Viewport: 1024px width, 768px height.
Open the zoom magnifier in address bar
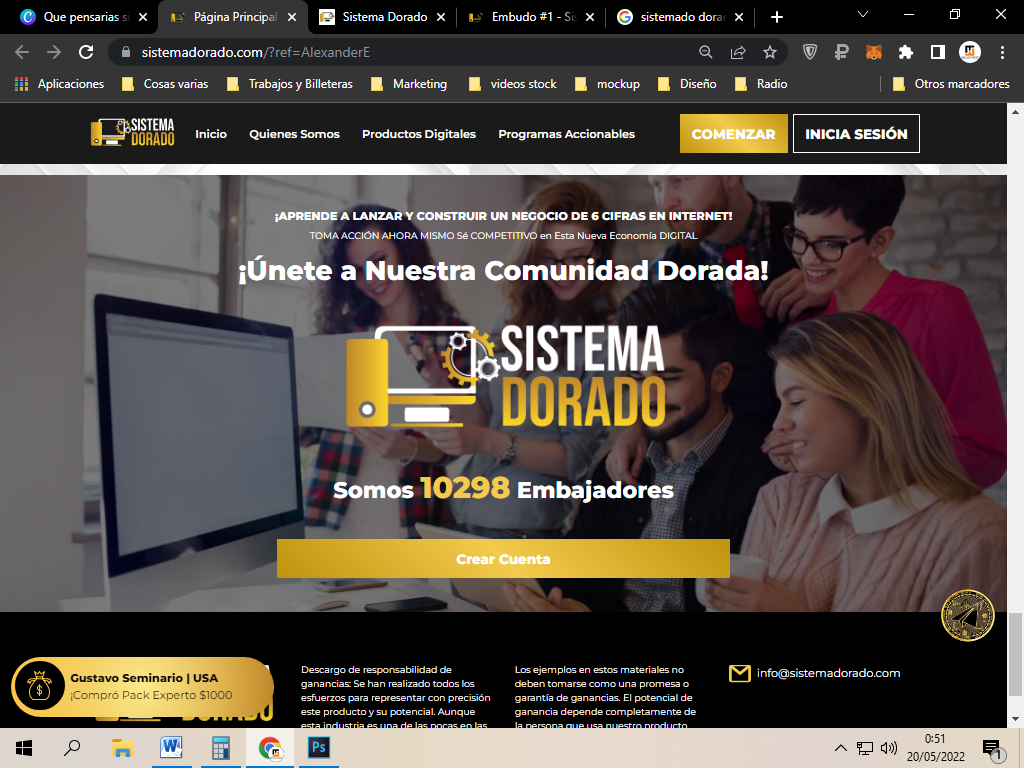(x=706, y=52)
